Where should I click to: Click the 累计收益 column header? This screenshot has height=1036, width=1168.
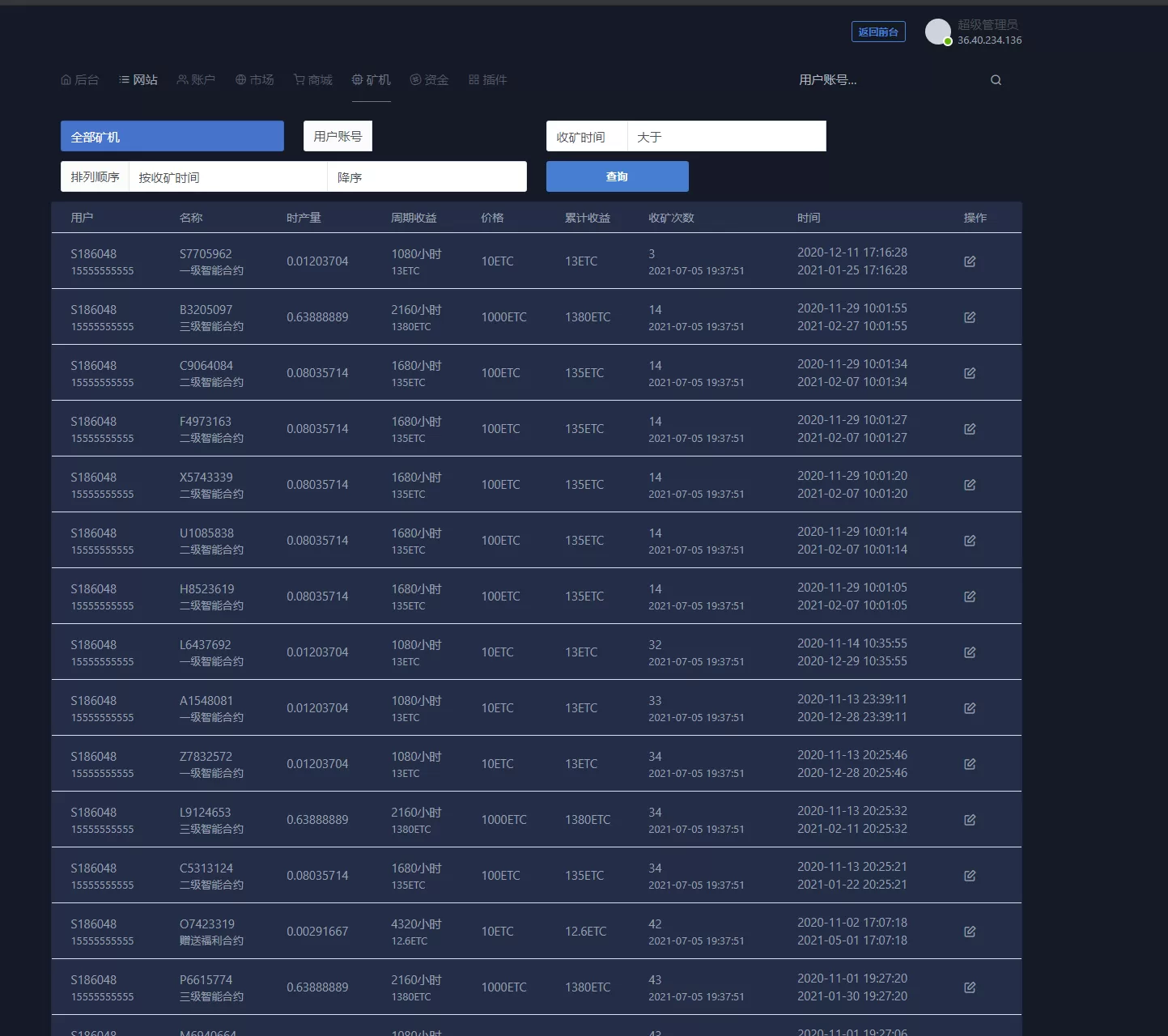pyautogui.click(x=588, y=218)
